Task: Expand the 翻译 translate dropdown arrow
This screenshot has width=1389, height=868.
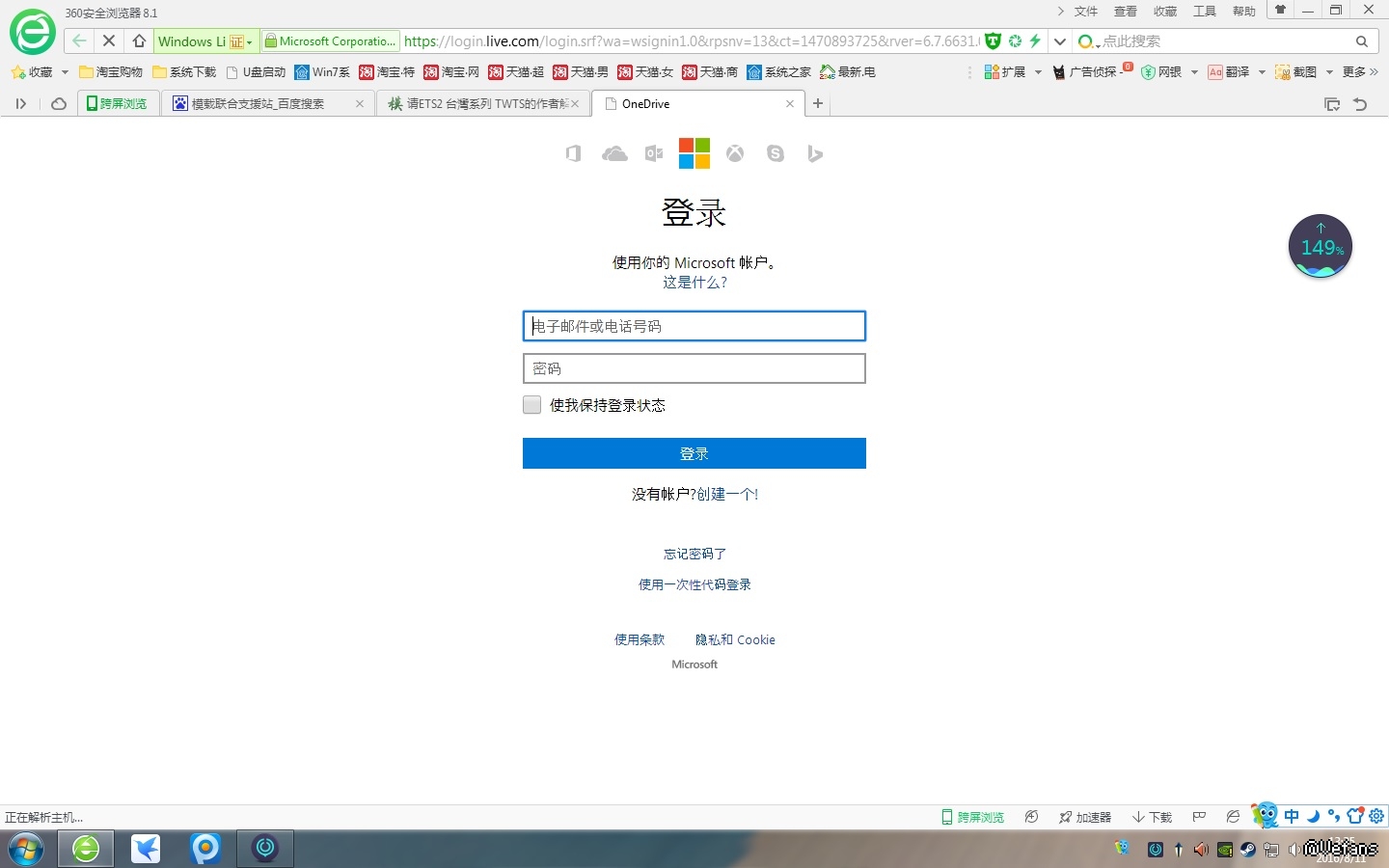Action: pyautogui.click(x=1262, y=72)
